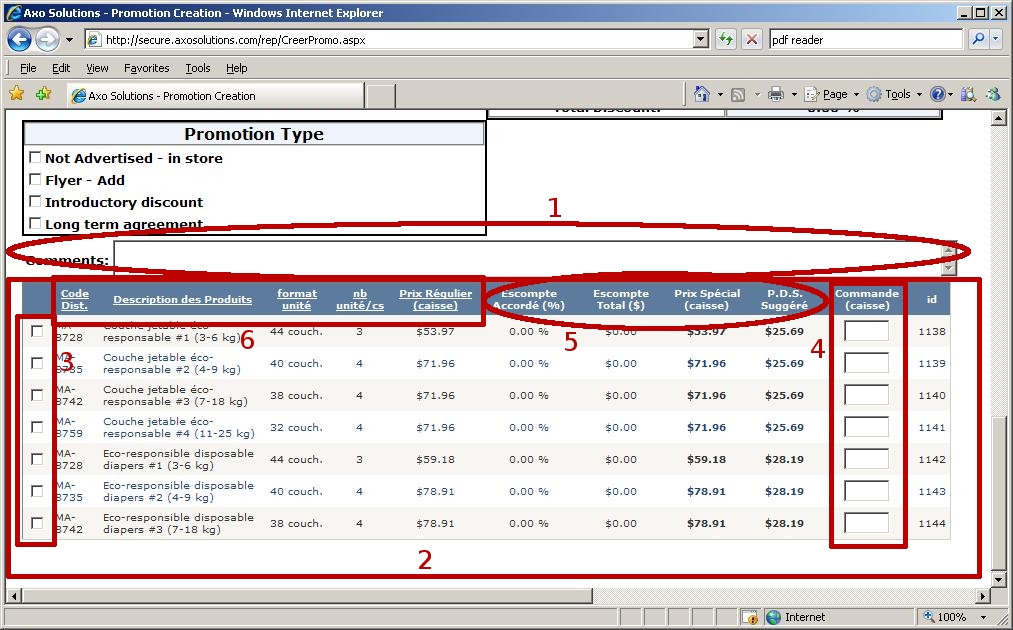The height and width of the screenshot is (630, 1013).
Task: Click the RSS Feeds icon
Action: click(x=738, y=95)
